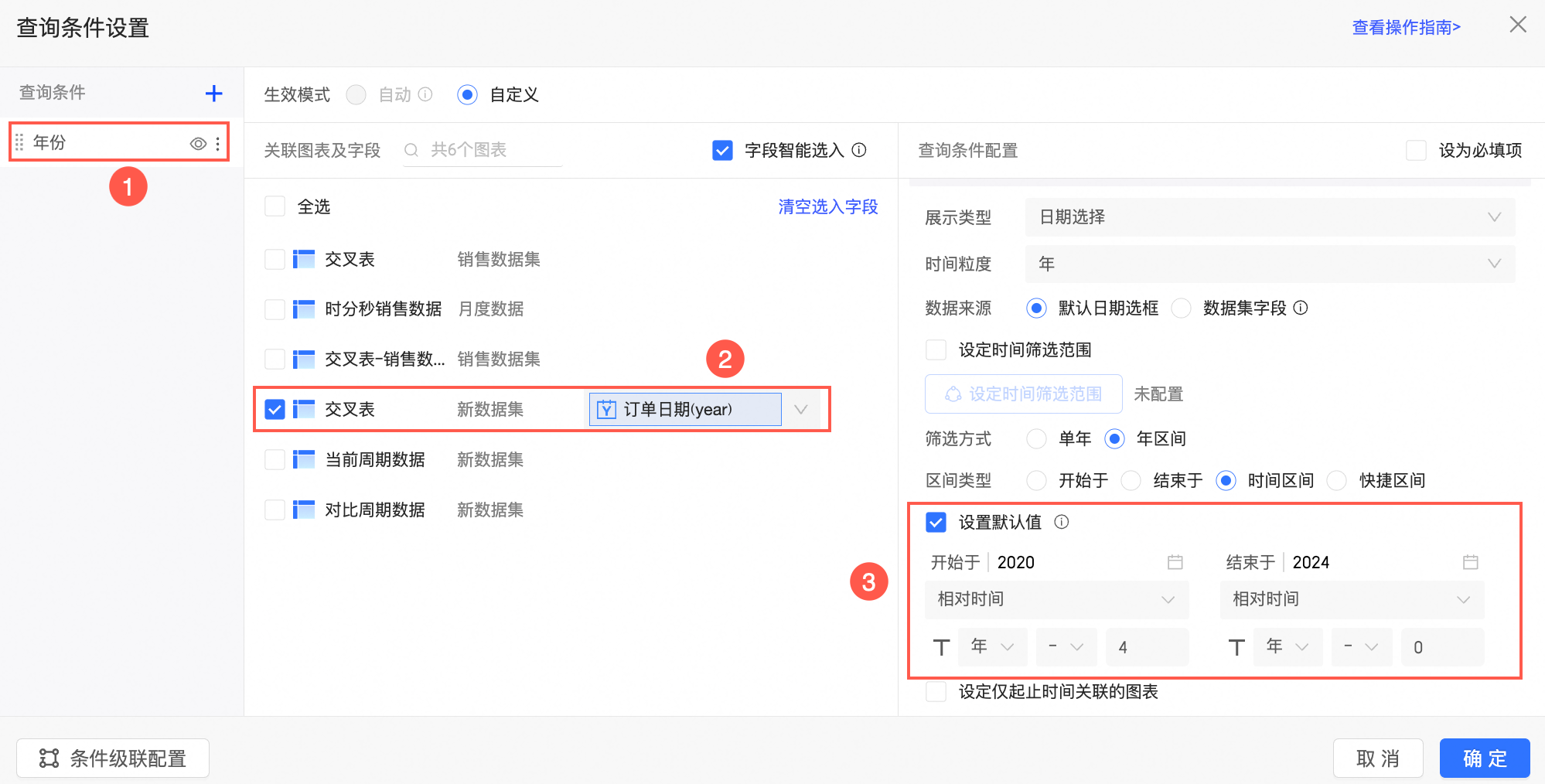Click the end offset value field 0
The image size is (1545, 784).
point(1442,647)
